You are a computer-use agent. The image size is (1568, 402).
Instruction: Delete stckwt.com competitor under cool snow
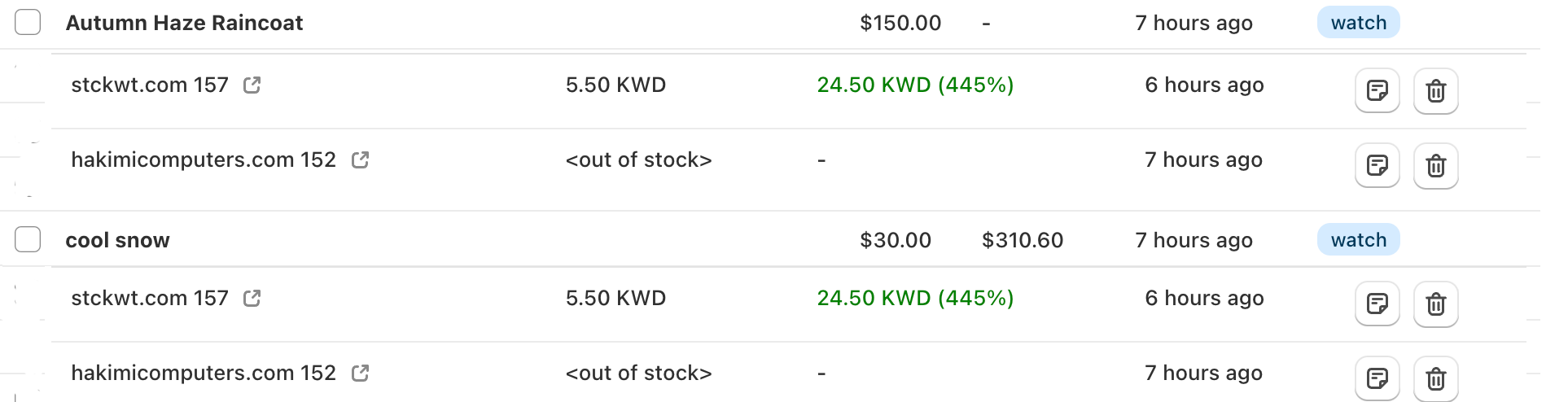tap(1435, 304)
